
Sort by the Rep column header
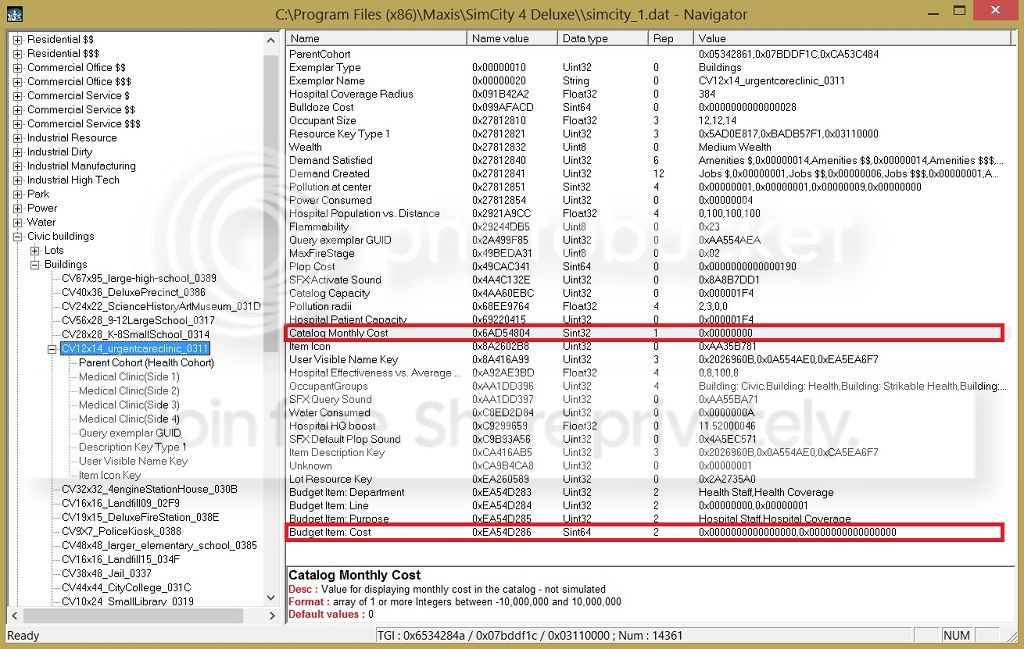670,39
